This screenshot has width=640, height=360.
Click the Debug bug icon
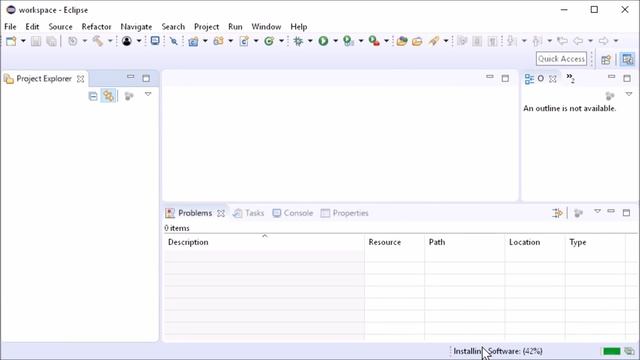pyautogui.click(x=298, y=41)
